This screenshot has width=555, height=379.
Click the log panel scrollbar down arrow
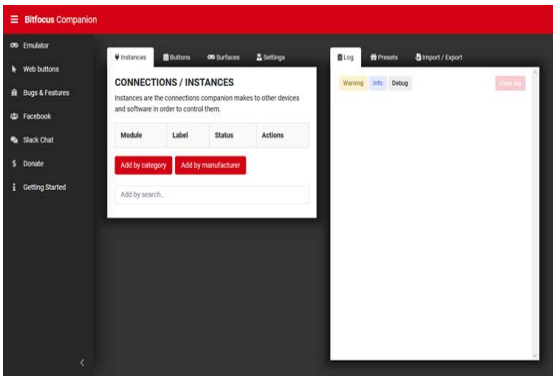pyautogui.click(x=535, y=356)
